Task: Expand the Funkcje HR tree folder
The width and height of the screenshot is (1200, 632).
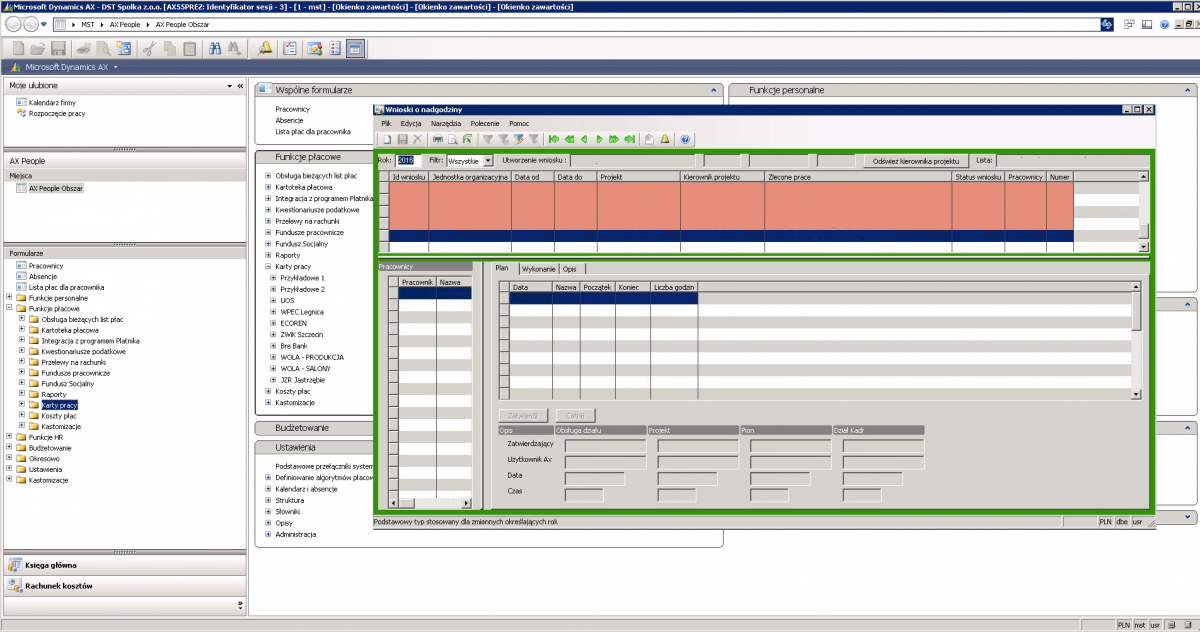Action: tap(9, 437)
